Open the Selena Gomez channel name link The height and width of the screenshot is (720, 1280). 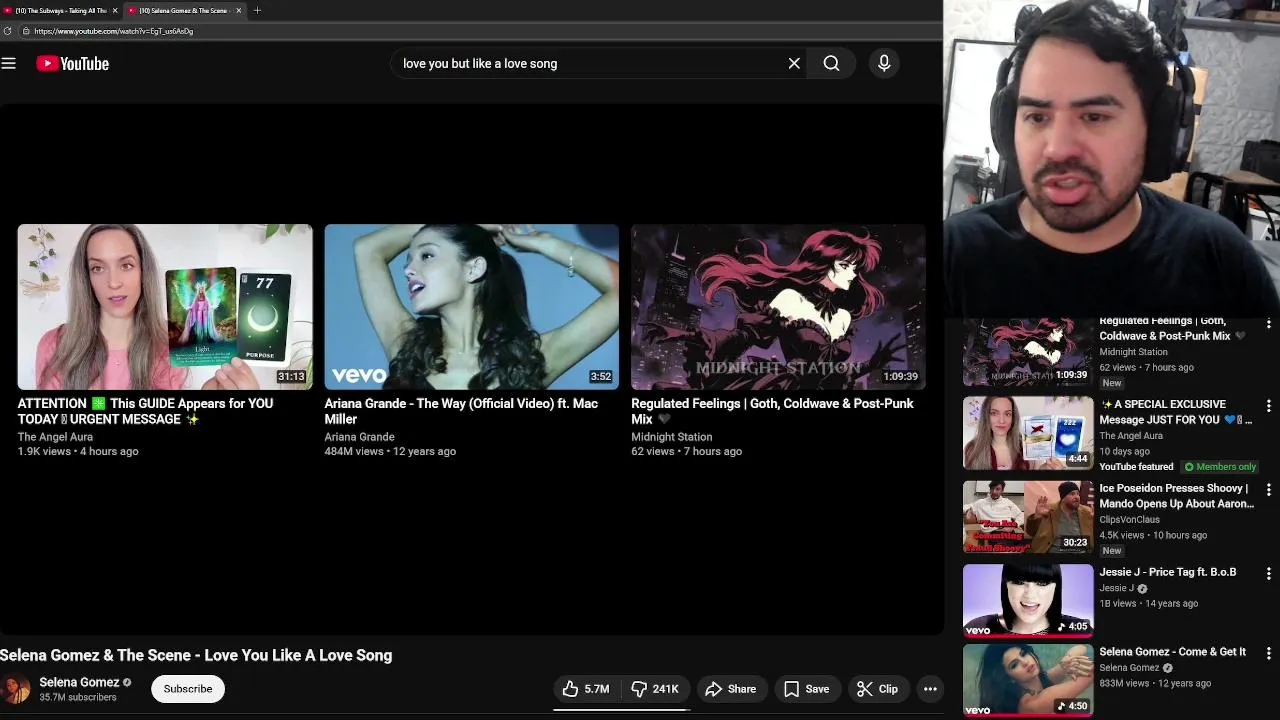pos(79,682)
